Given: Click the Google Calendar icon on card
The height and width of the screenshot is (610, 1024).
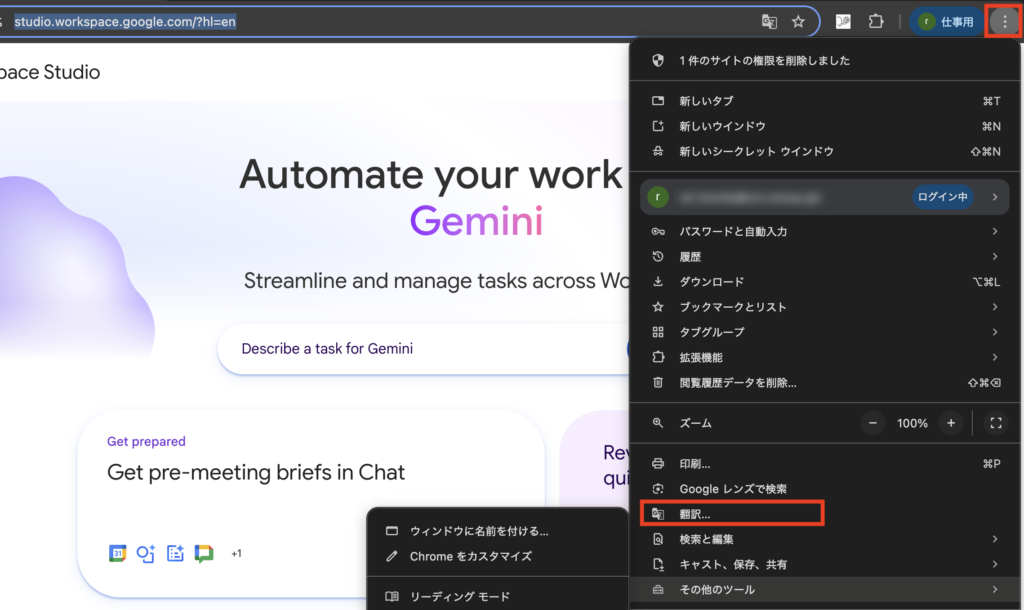Looking at the screenshot, I should point(118,553).
